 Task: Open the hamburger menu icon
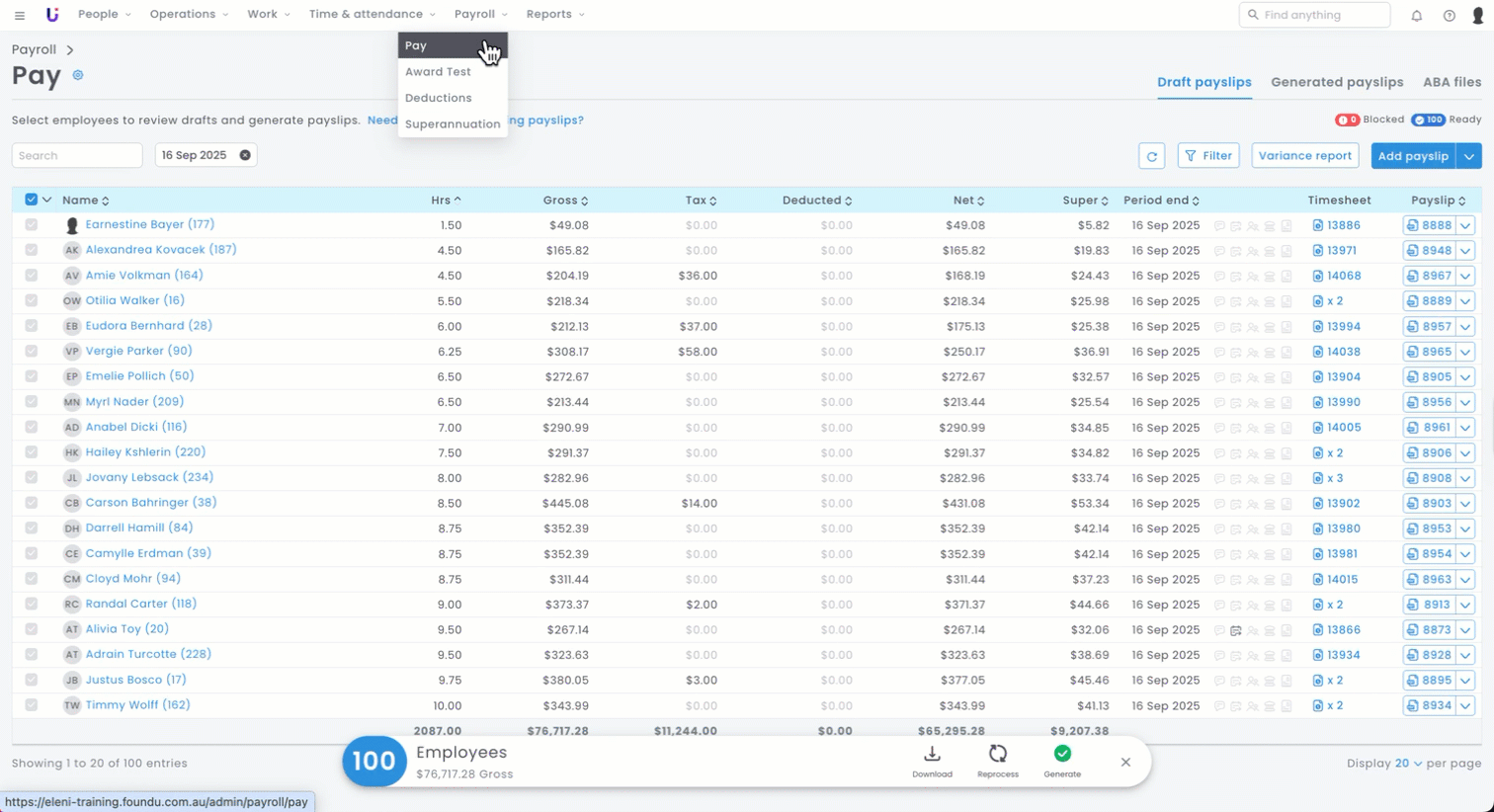point(20,15)
